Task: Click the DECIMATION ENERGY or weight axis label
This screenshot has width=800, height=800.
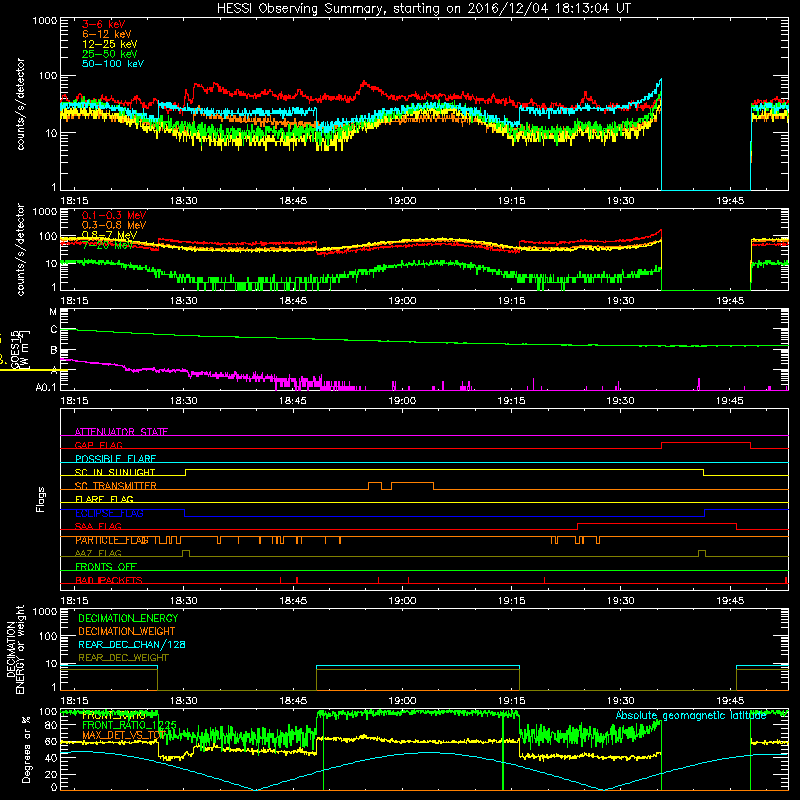Action: coord(15,649)
